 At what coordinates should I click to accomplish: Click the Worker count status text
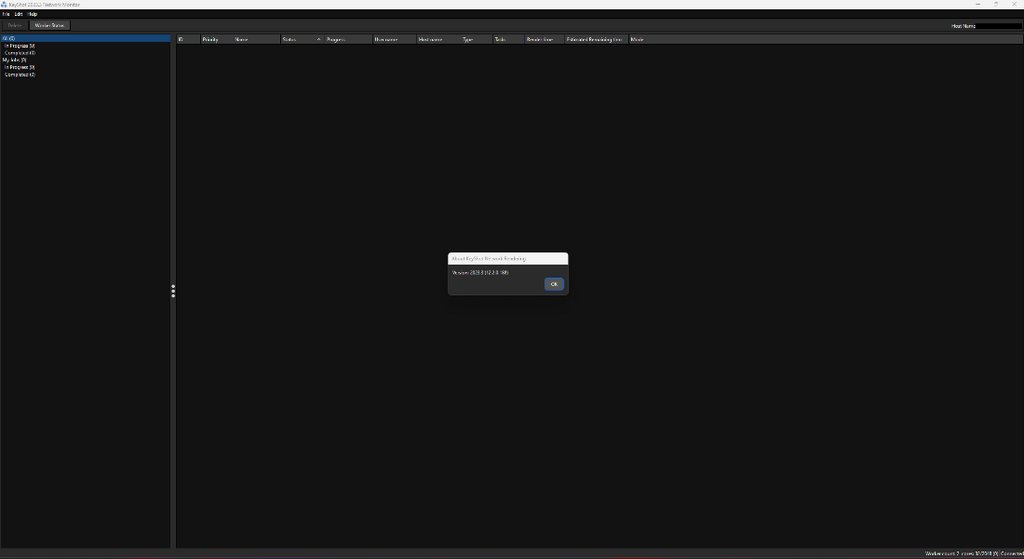coord(961,554)
